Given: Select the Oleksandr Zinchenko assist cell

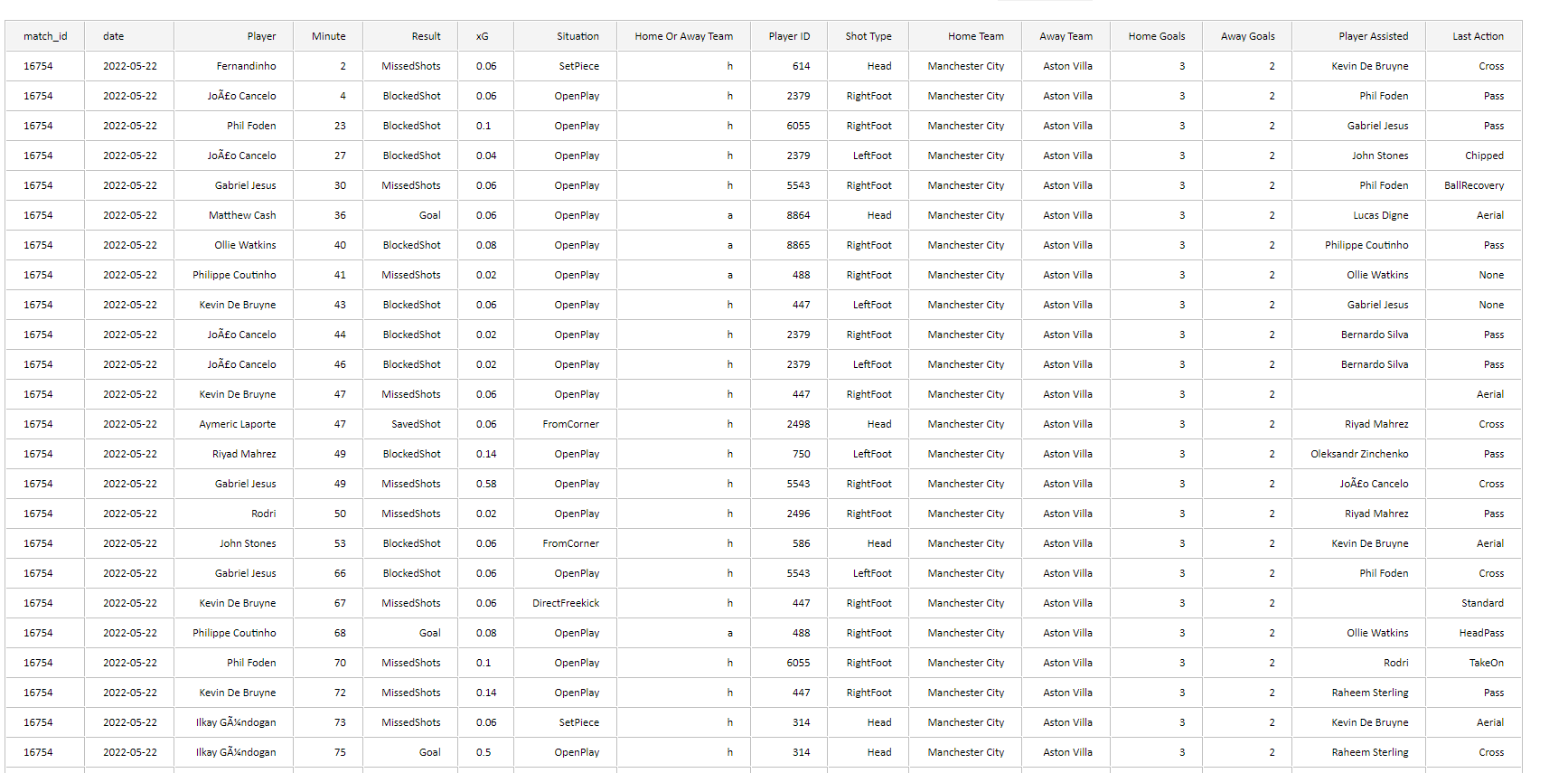Looking at the screenshot, I should coord(1359,454).
